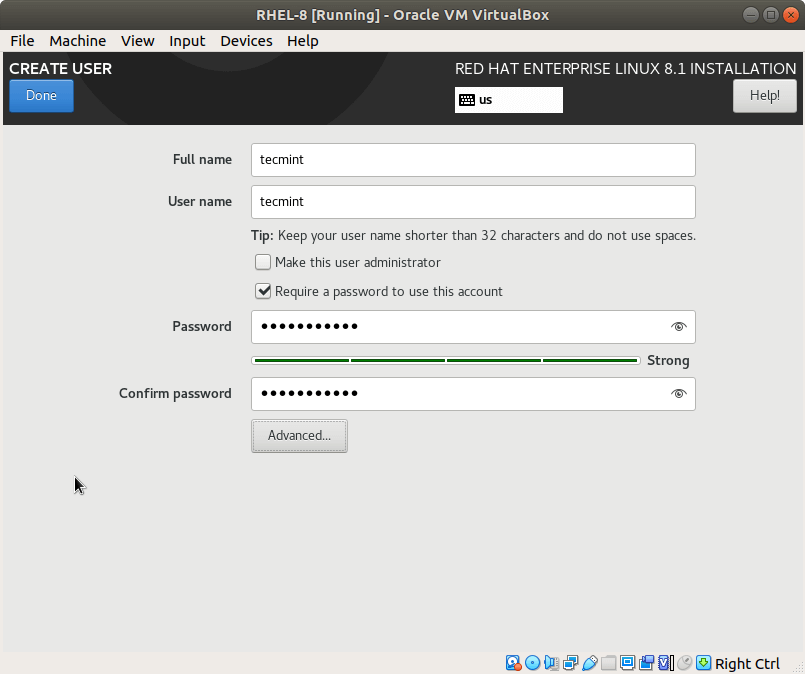Click the keyboard capture green arrow icon
Viewport: 805px width, 674px height.
pyautogui.click(x=704, y=663)
